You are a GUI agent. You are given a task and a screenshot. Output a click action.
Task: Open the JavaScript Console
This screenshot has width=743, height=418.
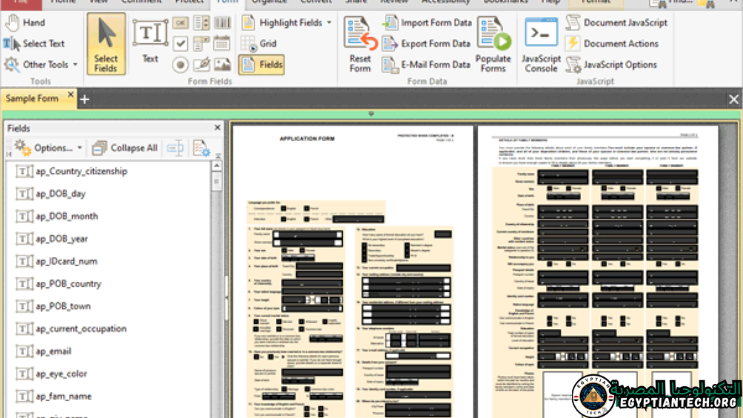[x=541, y=44]
